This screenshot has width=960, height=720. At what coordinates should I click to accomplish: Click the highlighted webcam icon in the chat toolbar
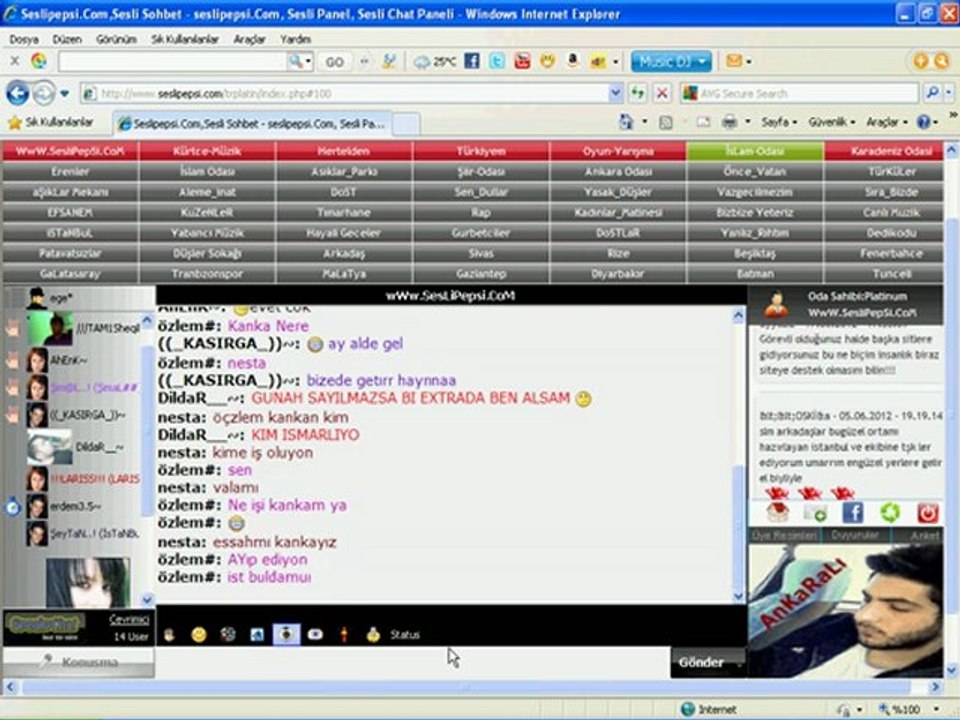click(286, 634)
